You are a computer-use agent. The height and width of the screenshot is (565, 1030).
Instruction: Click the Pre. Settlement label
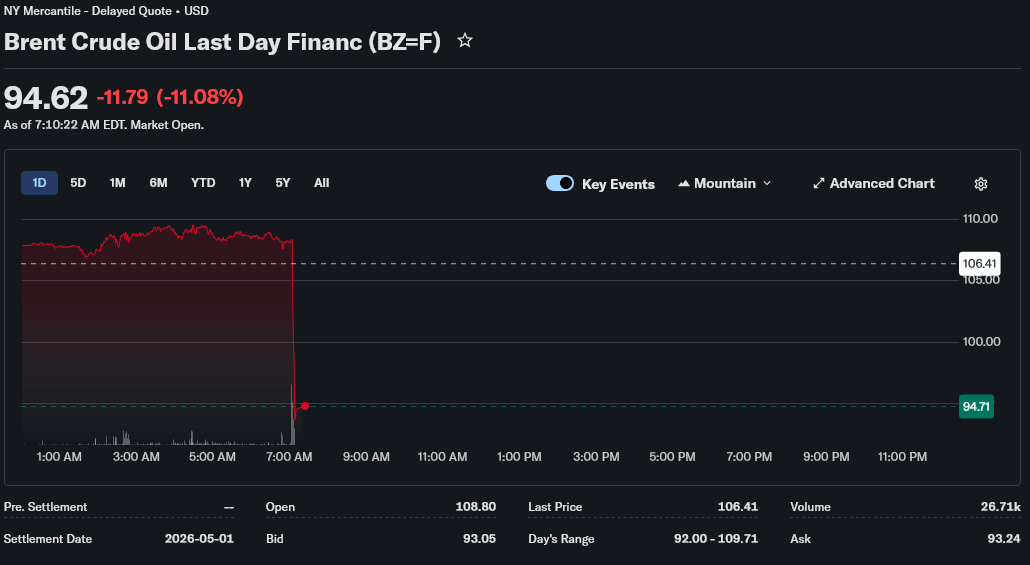coord(45,507)
